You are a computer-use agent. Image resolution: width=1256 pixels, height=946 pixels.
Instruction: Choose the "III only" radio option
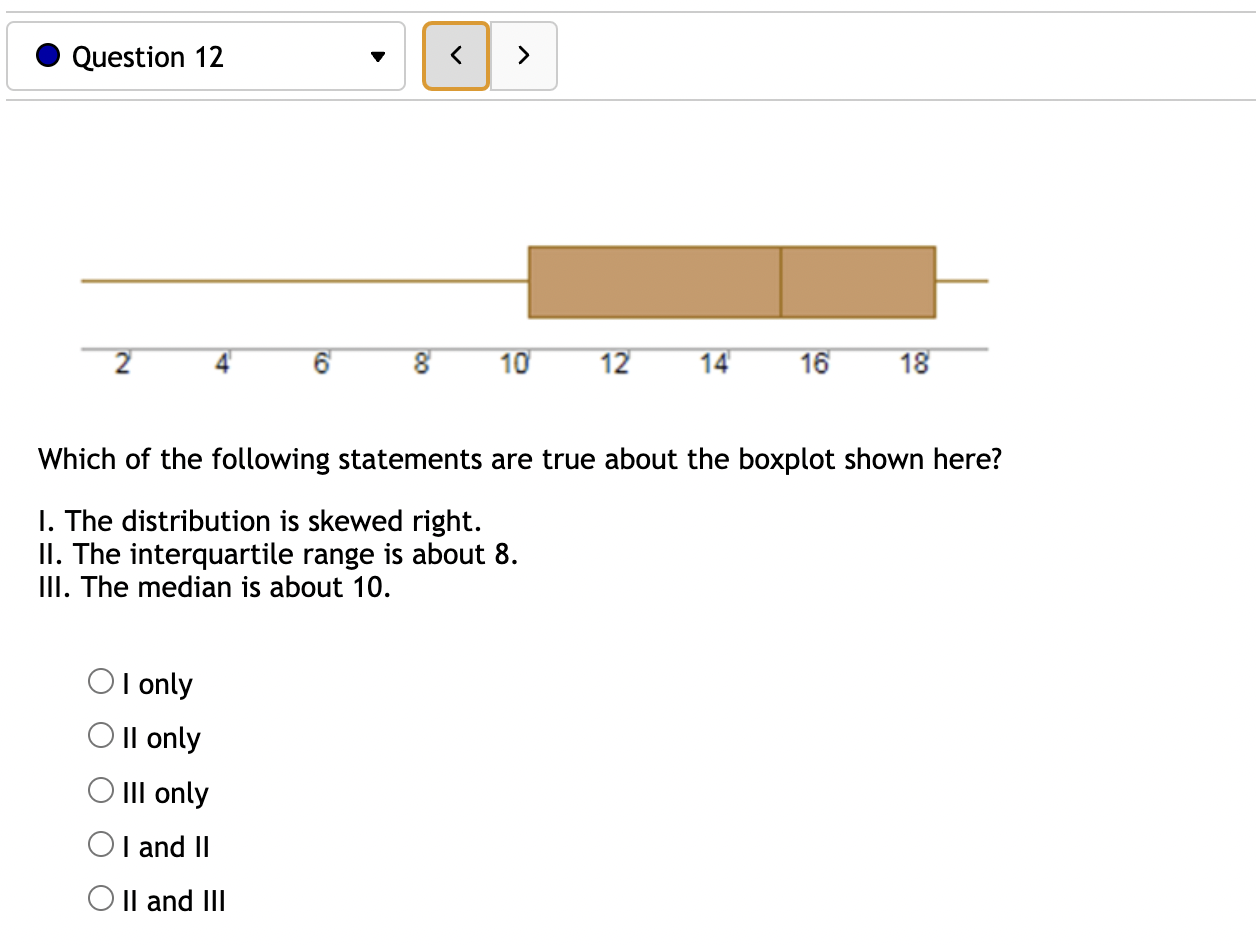(x=100, y=792)
